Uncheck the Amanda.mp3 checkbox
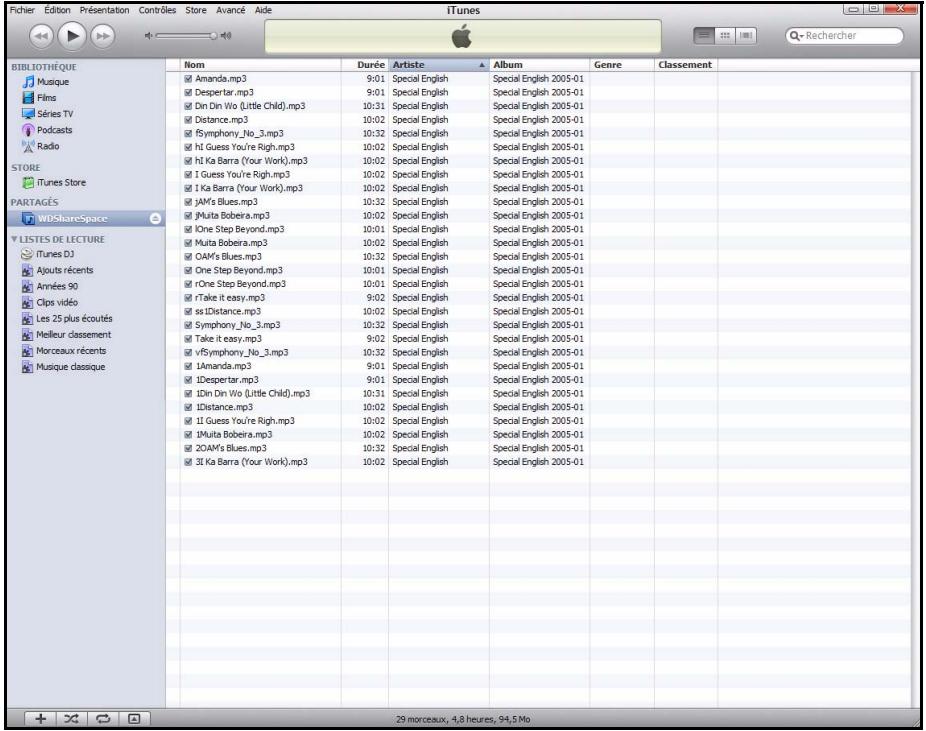The height and width of the screenshot is (731, 926). pyautogui.click(x=188, y=79)
